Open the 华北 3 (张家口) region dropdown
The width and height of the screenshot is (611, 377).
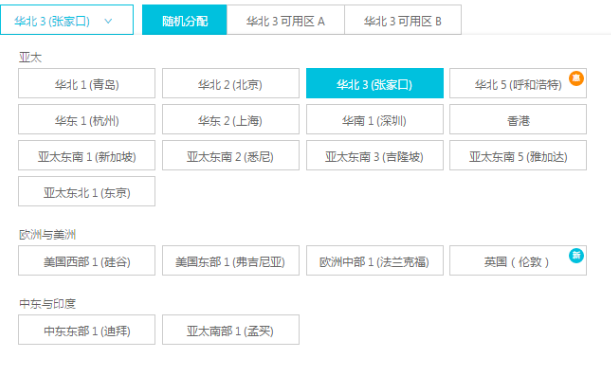pyautogui.click(x=67, y=20)
